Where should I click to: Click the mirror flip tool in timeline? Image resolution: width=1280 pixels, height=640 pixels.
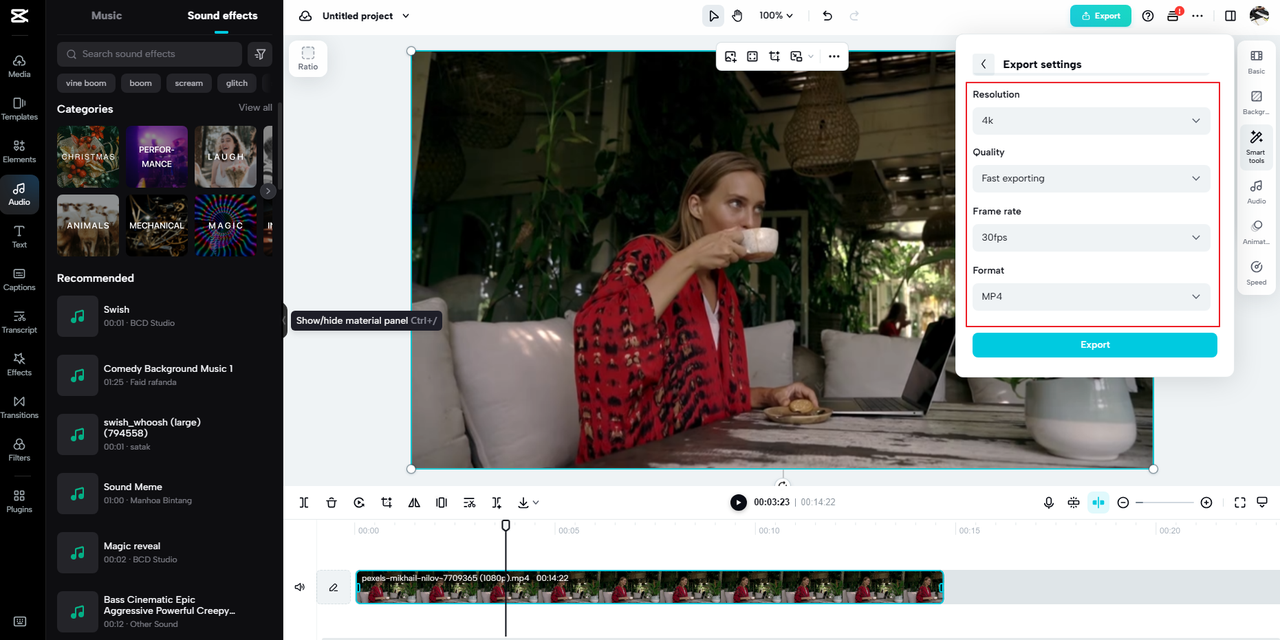[x=414, y=503]
